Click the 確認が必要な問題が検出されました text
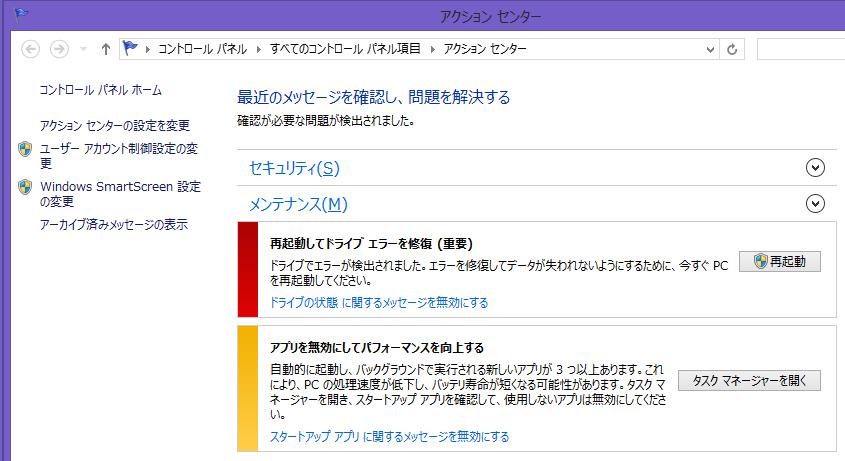 (326, 121)
